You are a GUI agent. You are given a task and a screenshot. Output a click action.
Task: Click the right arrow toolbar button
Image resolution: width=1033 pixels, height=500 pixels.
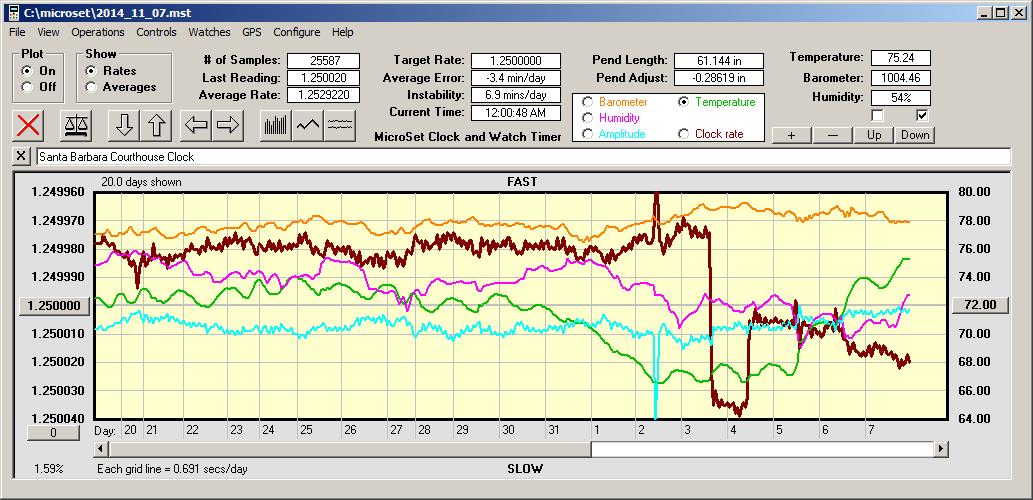click(228, 125)
